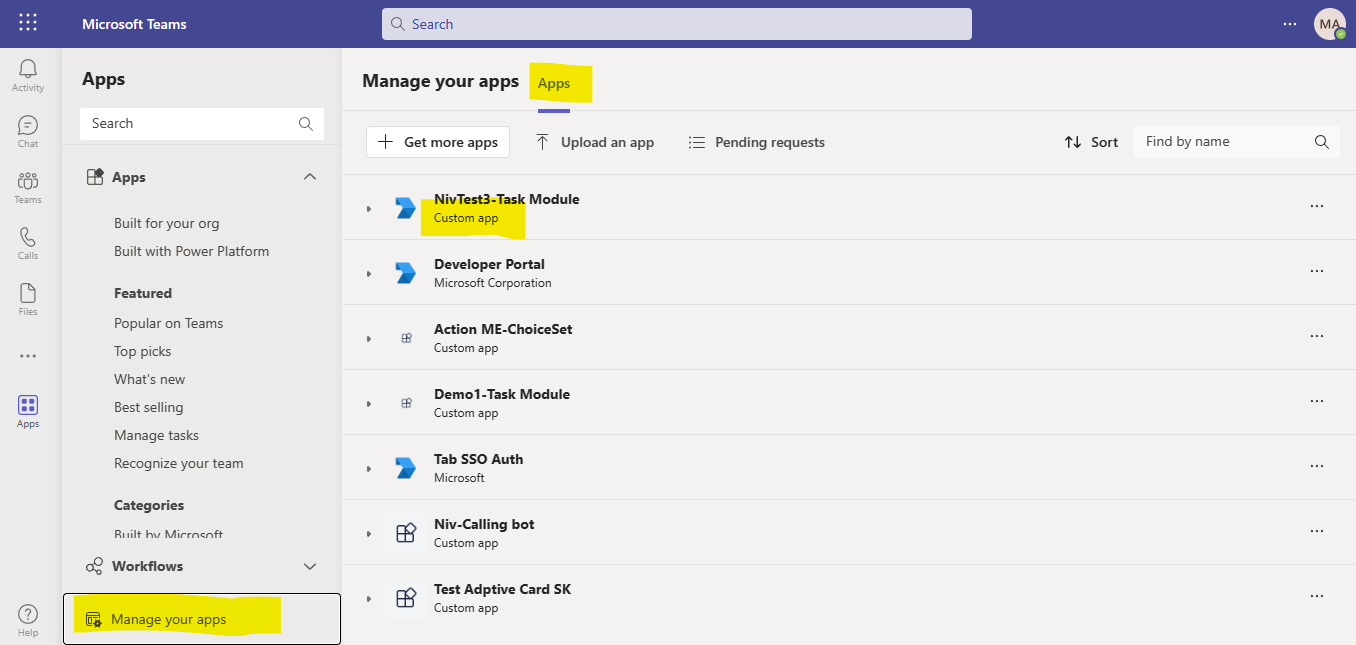This screenshot has width=1356, height=645.
Task: Open Pending requests
Action: (x=756, y=141)
